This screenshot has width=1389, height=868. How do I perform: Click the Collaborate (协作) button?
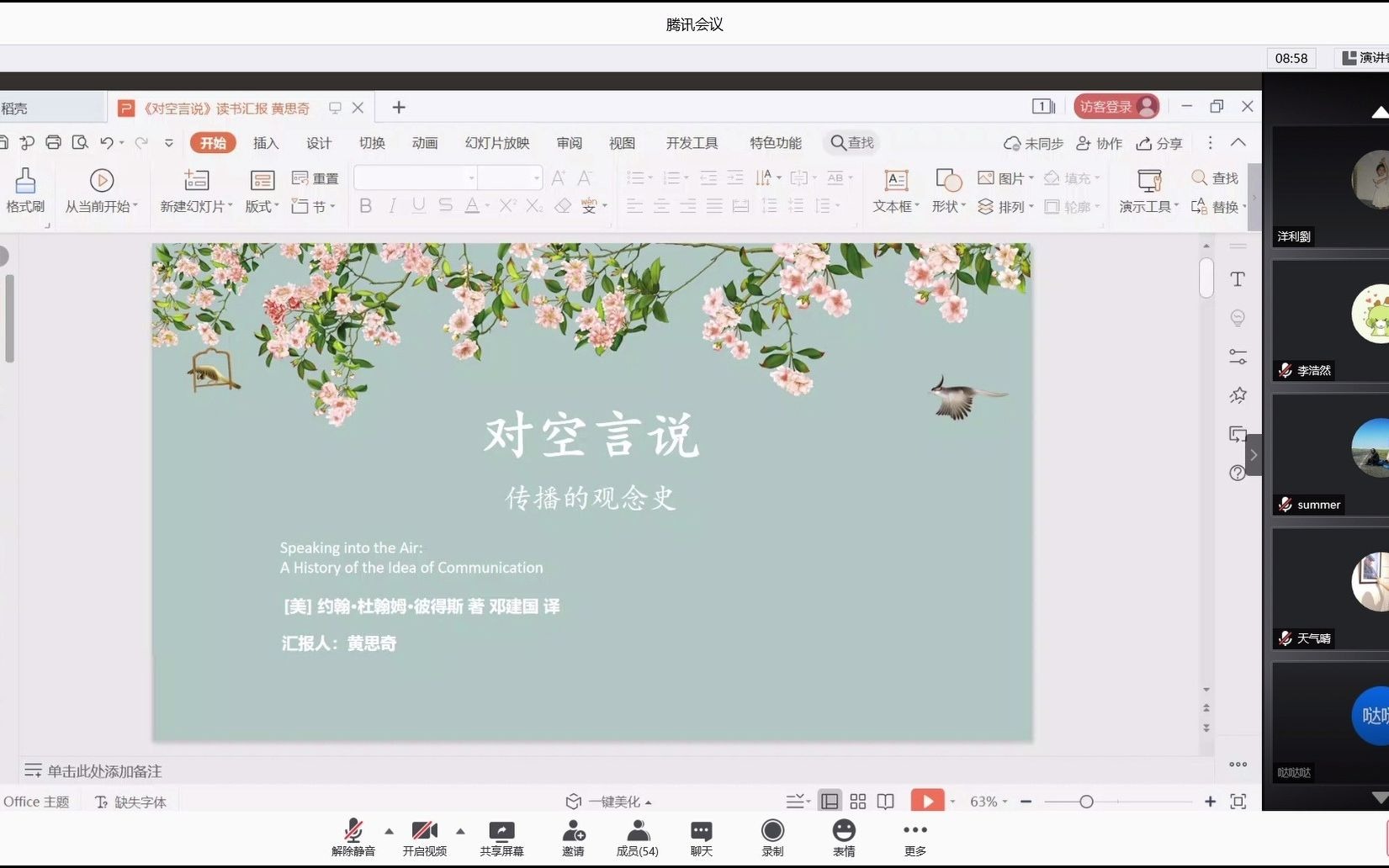click(1100, 143)
